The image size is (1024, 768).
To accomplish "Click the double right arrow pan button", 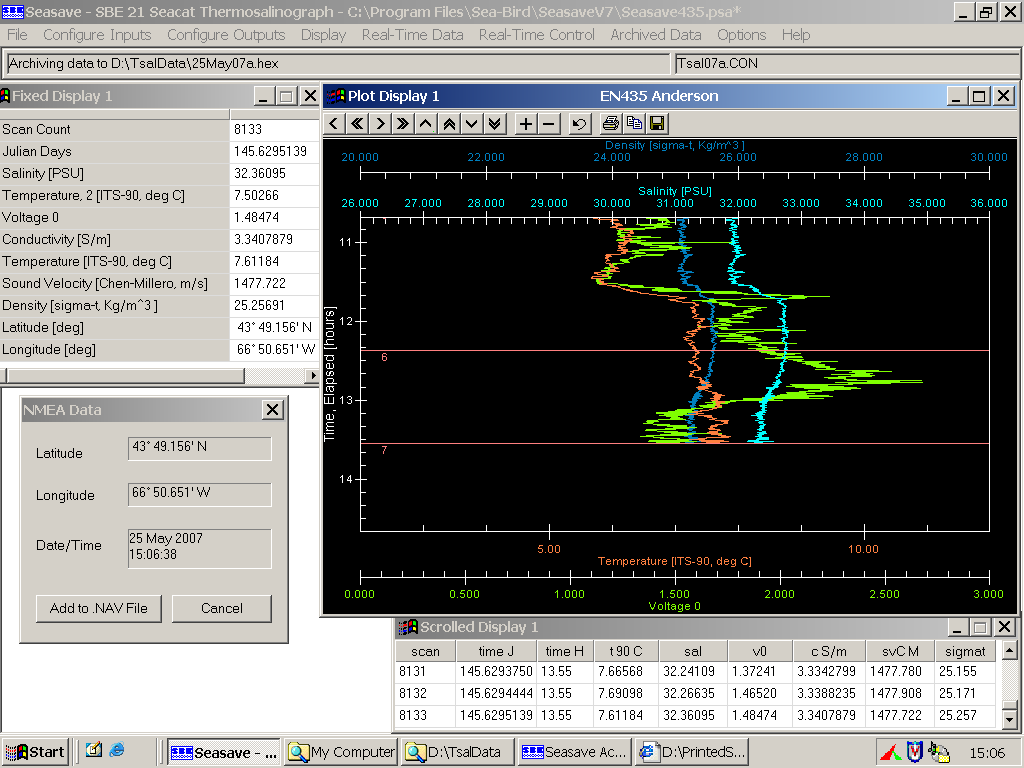I will [402, 124].
